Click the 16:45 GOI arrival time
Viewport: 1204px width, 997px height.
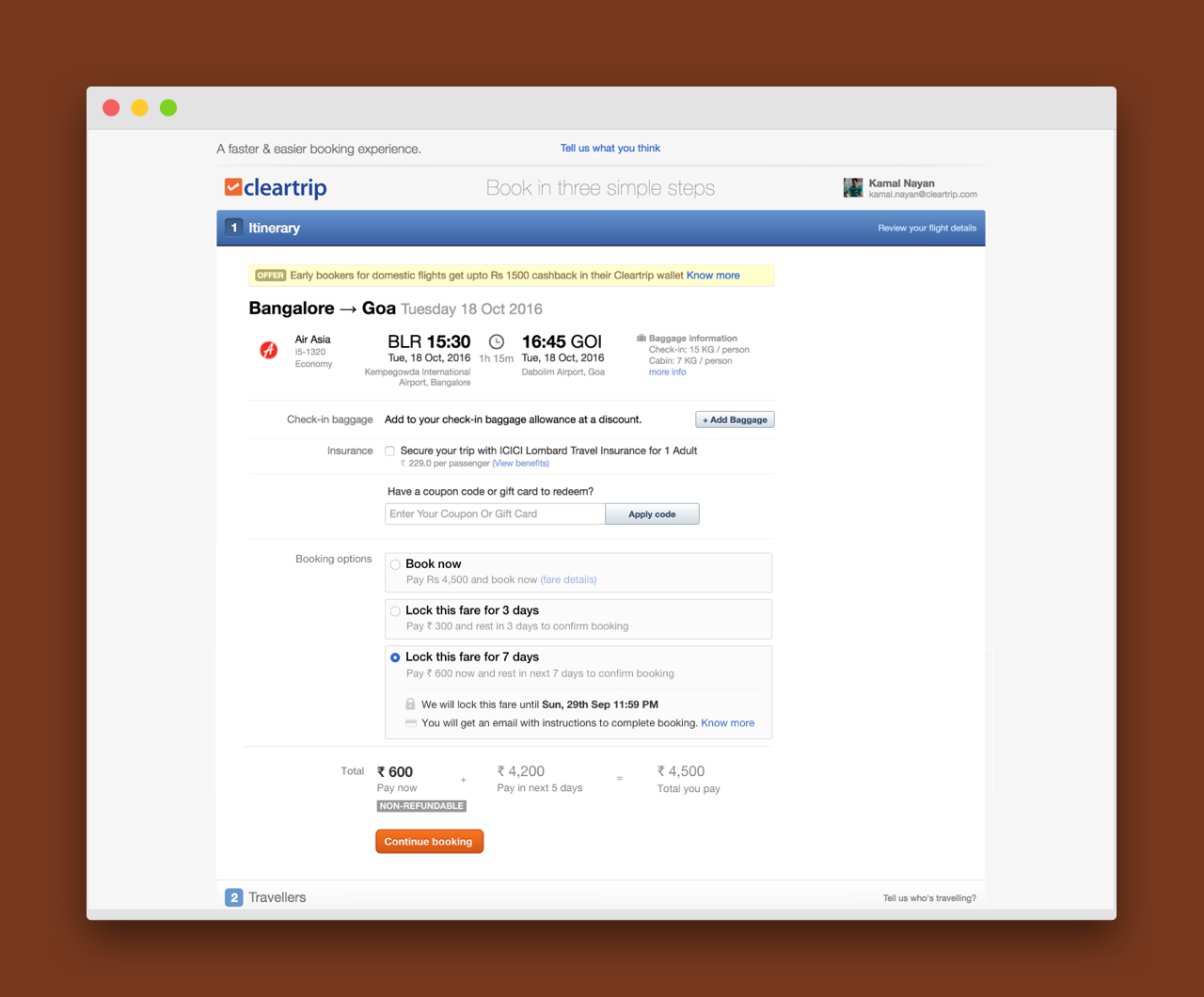pos(562,342)
